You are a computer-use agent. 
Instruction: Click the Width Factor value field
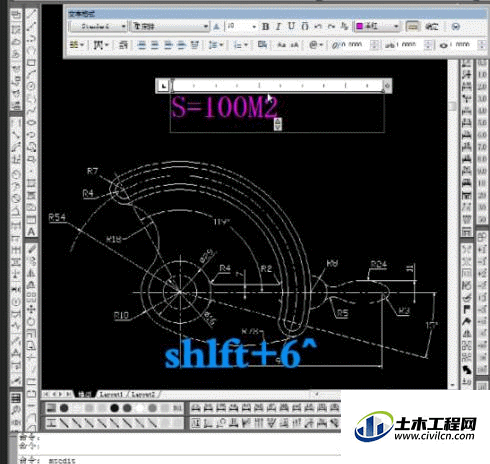pos(462,45)
